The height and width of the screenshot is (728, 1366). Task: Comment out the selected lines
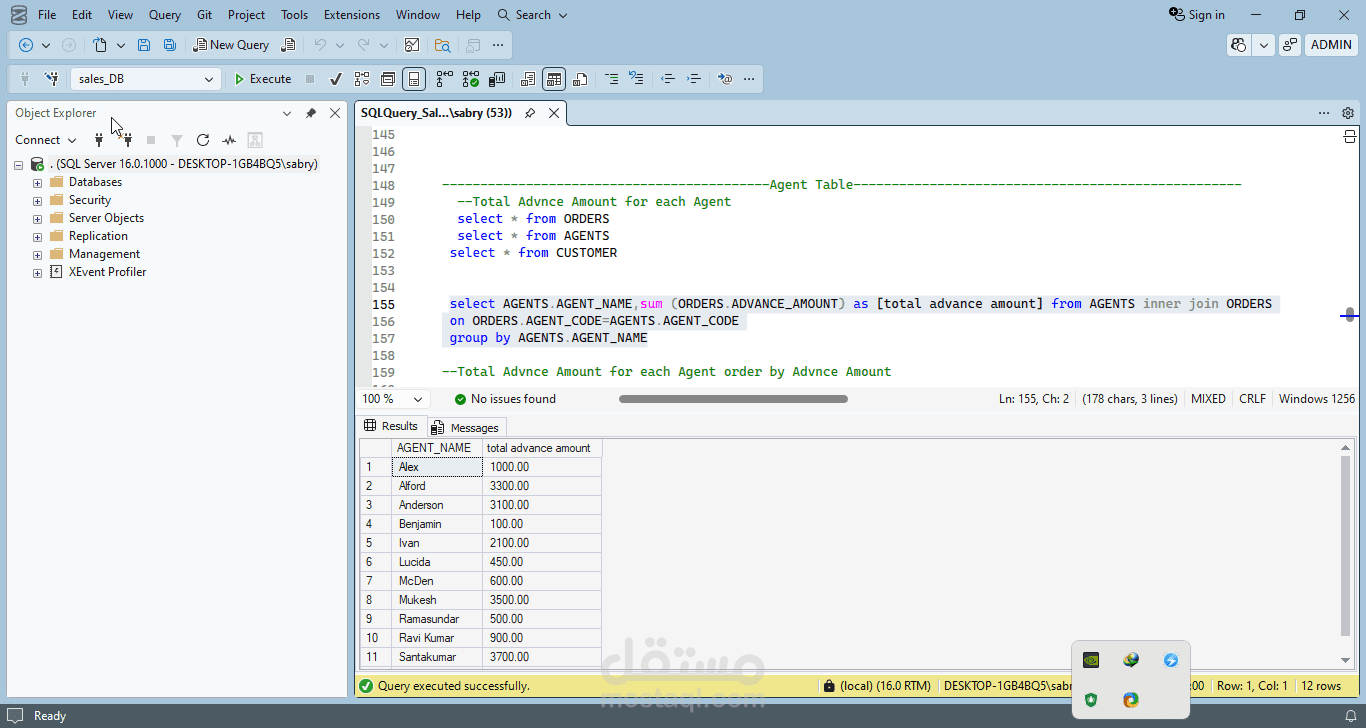pos(611,79)
